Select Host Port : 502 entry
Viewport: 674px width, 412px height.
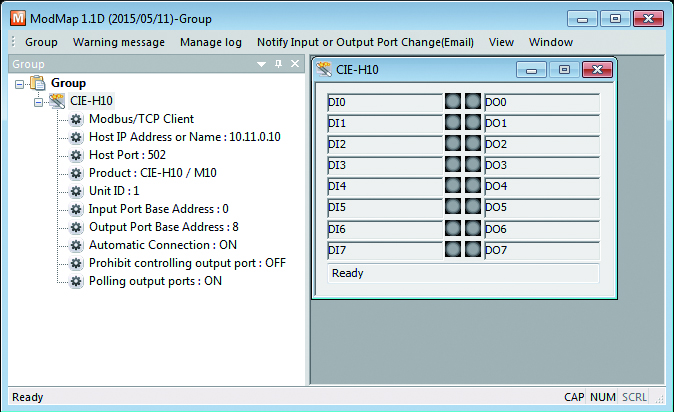tap(127, 155)
